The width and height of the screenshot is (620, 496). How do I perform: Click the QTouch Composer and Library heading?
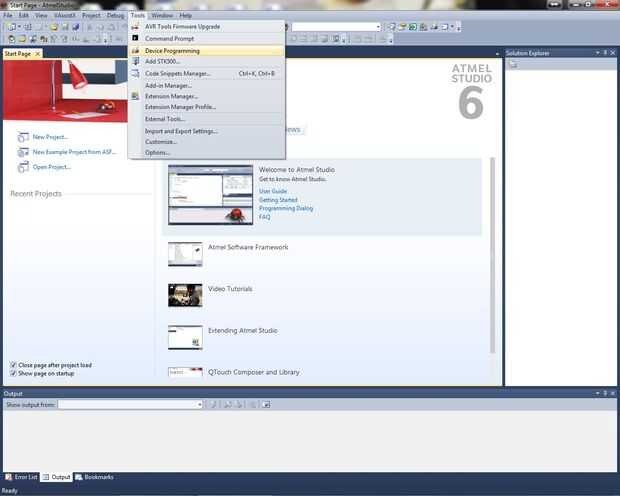[253, 372]
